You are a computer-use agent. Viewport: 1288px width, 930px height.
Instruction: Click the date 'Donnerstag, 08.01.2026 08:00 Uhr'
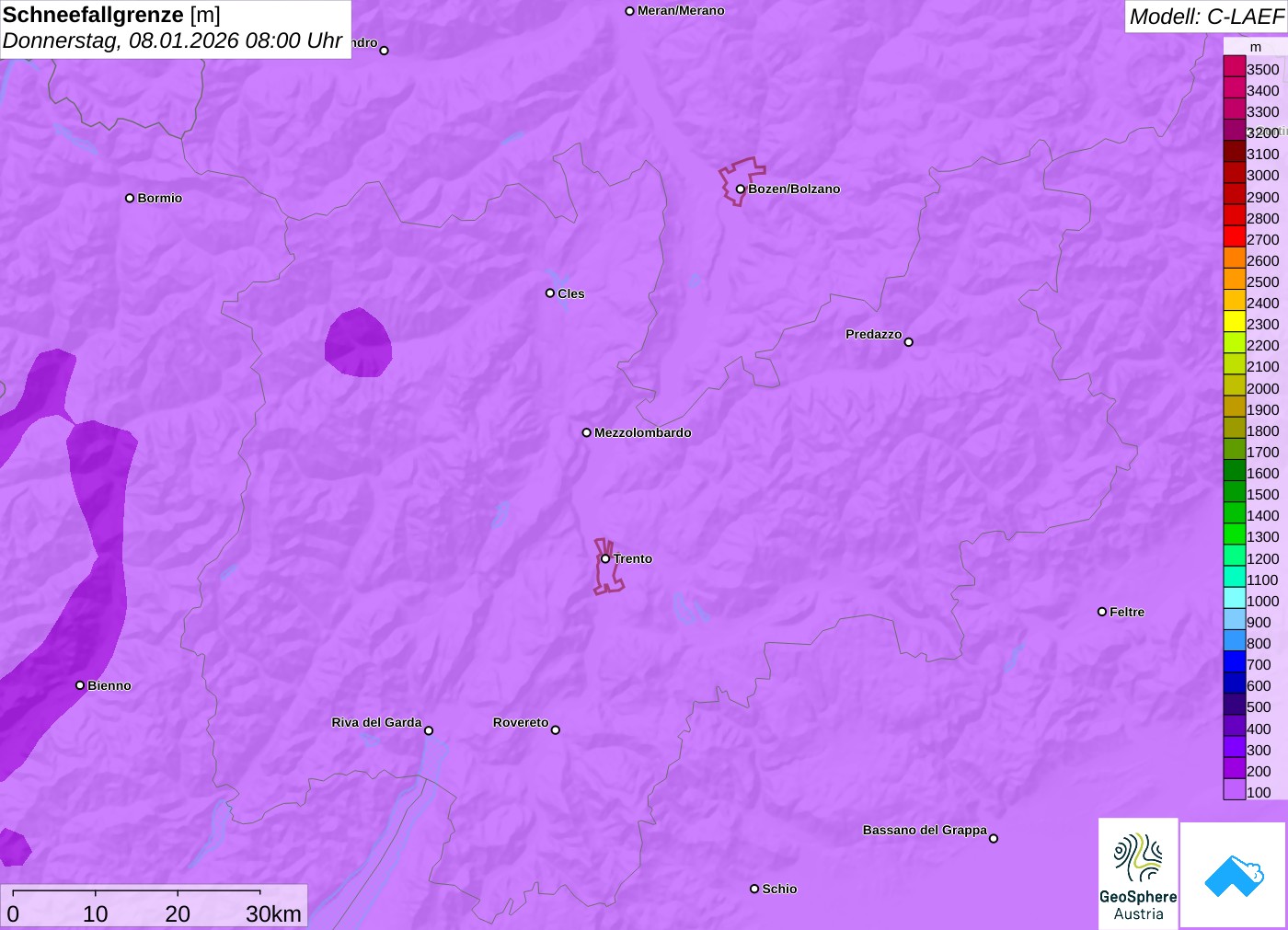tap(173, 40)
